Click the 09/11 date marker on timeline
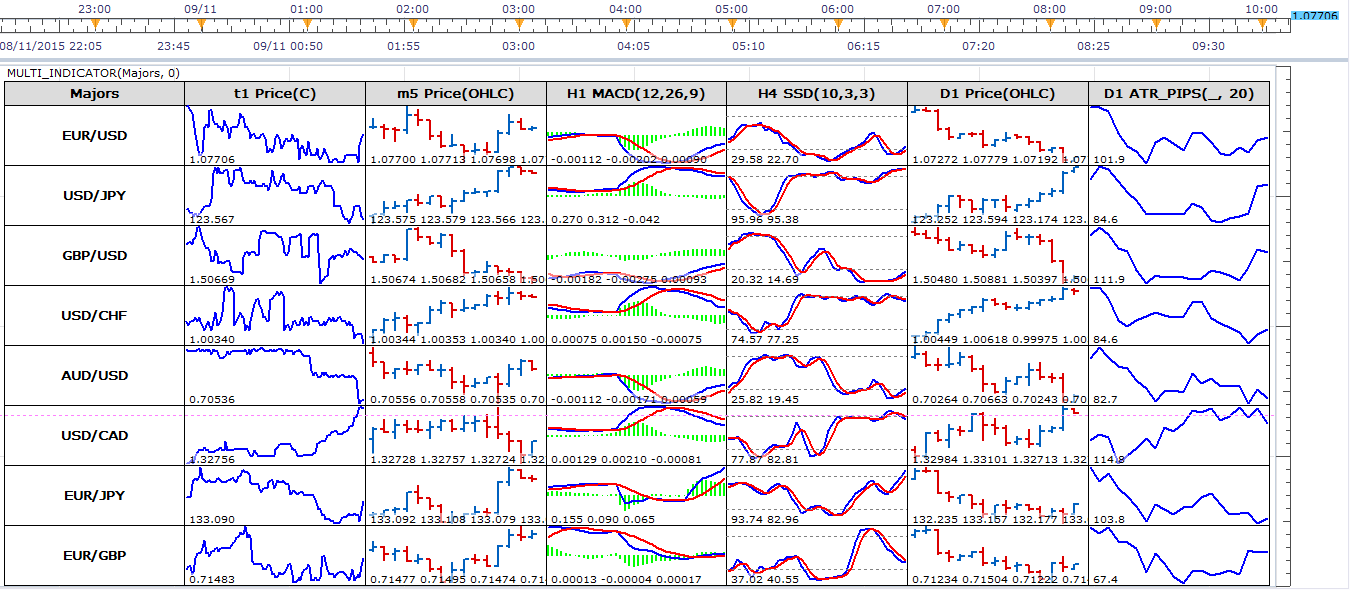The image size is (1350, 590). pyautogui.click(x=199, y=8)
